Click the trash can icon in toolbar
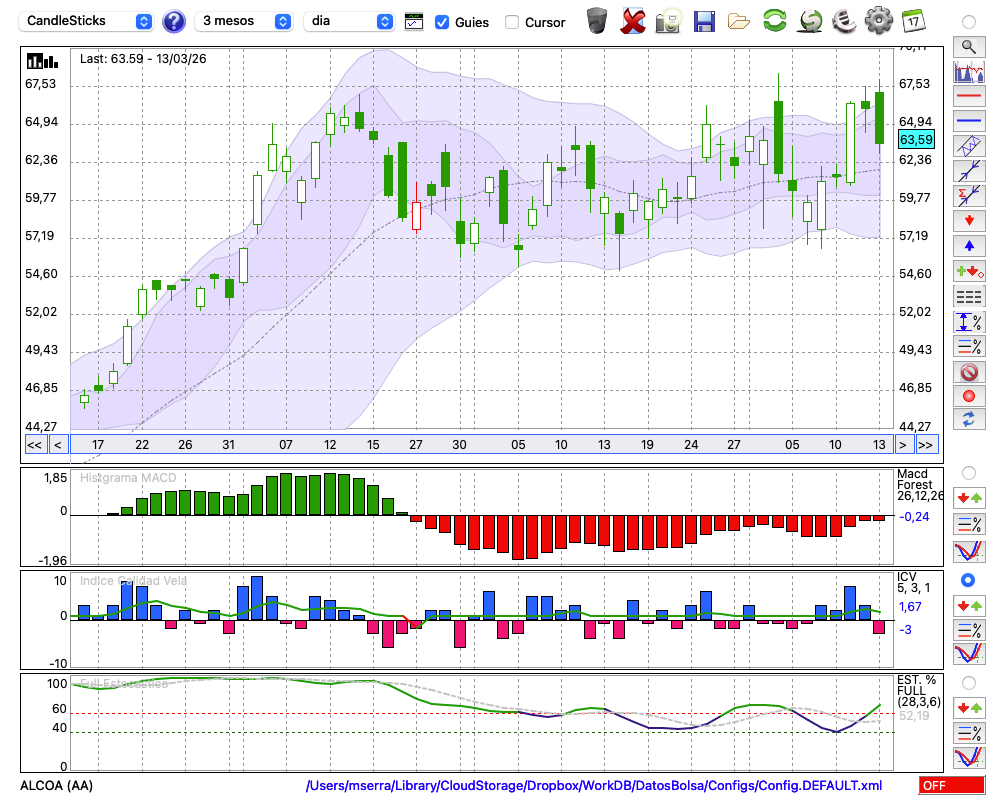 (x=597, y=20)
